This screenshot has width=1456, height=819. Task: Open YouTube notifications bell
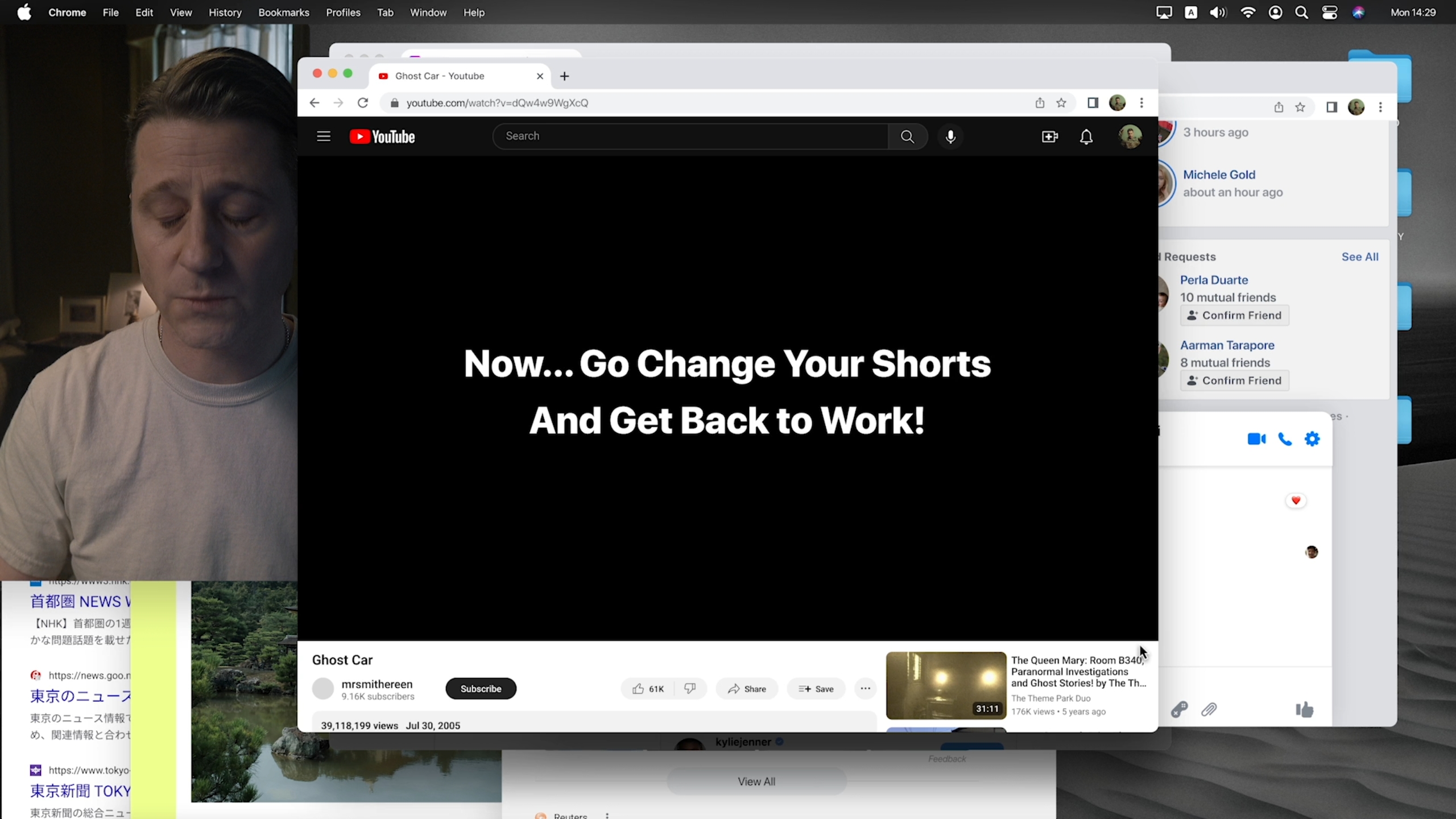1086,136
